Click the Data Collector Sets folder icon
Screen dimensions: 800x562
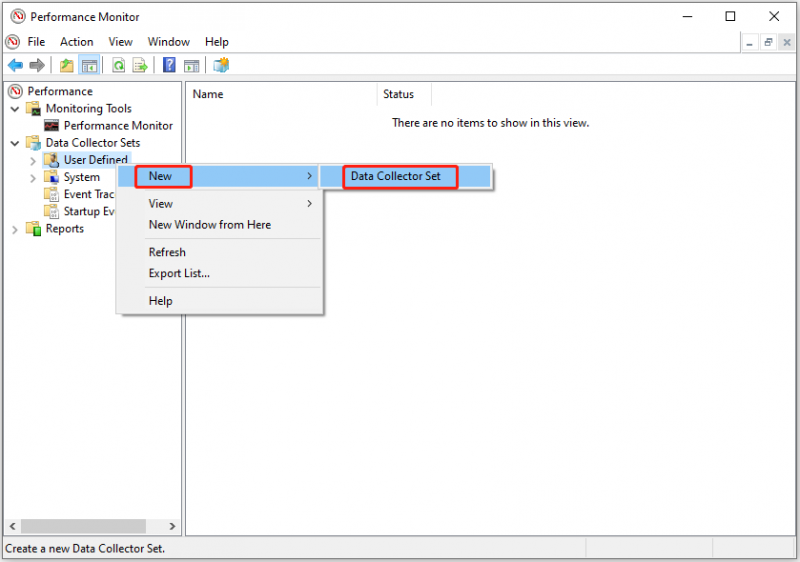pos(34,142)
